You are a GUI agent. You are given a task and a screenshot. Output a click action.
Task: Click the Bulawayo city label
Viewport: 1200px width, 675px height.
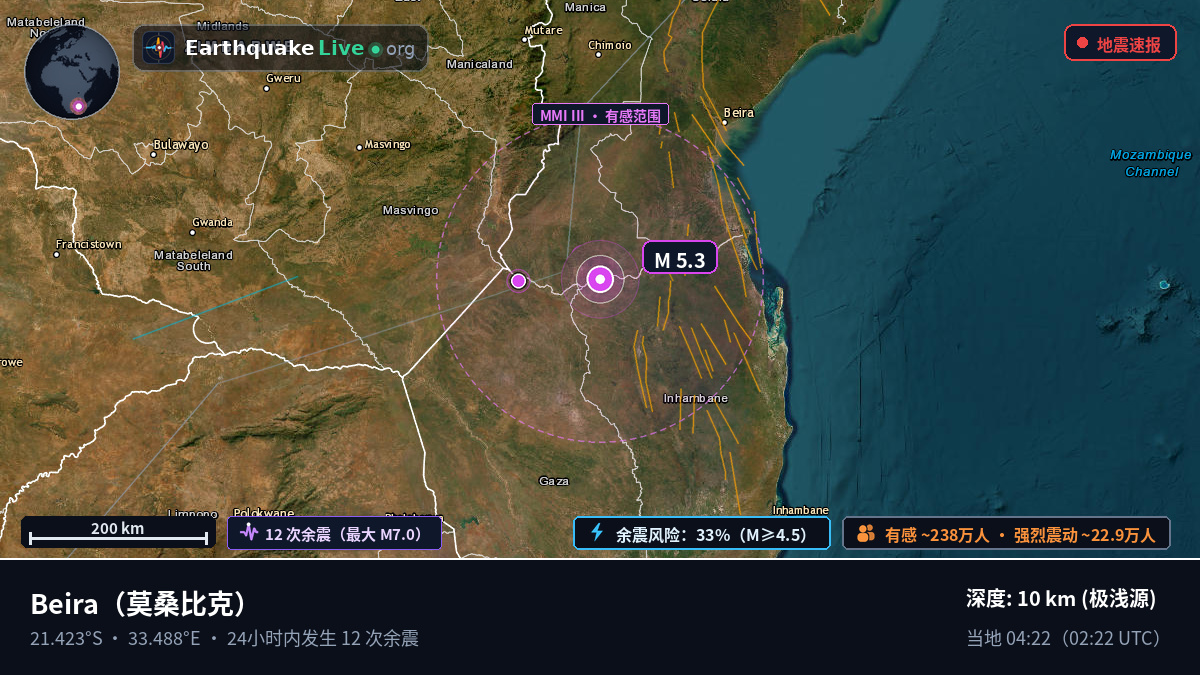coord(180,145)
